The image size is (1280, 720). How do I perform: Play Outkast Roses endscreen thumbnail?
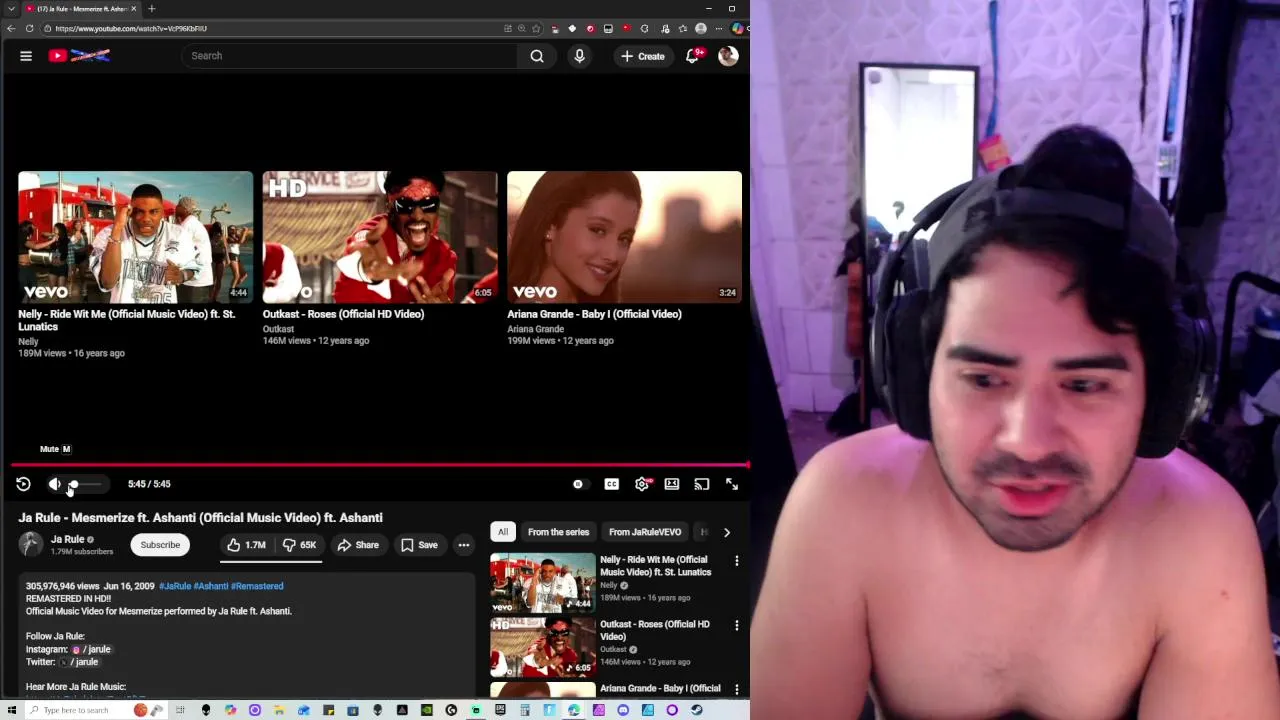pyautogui.click(x=380, y=237)
